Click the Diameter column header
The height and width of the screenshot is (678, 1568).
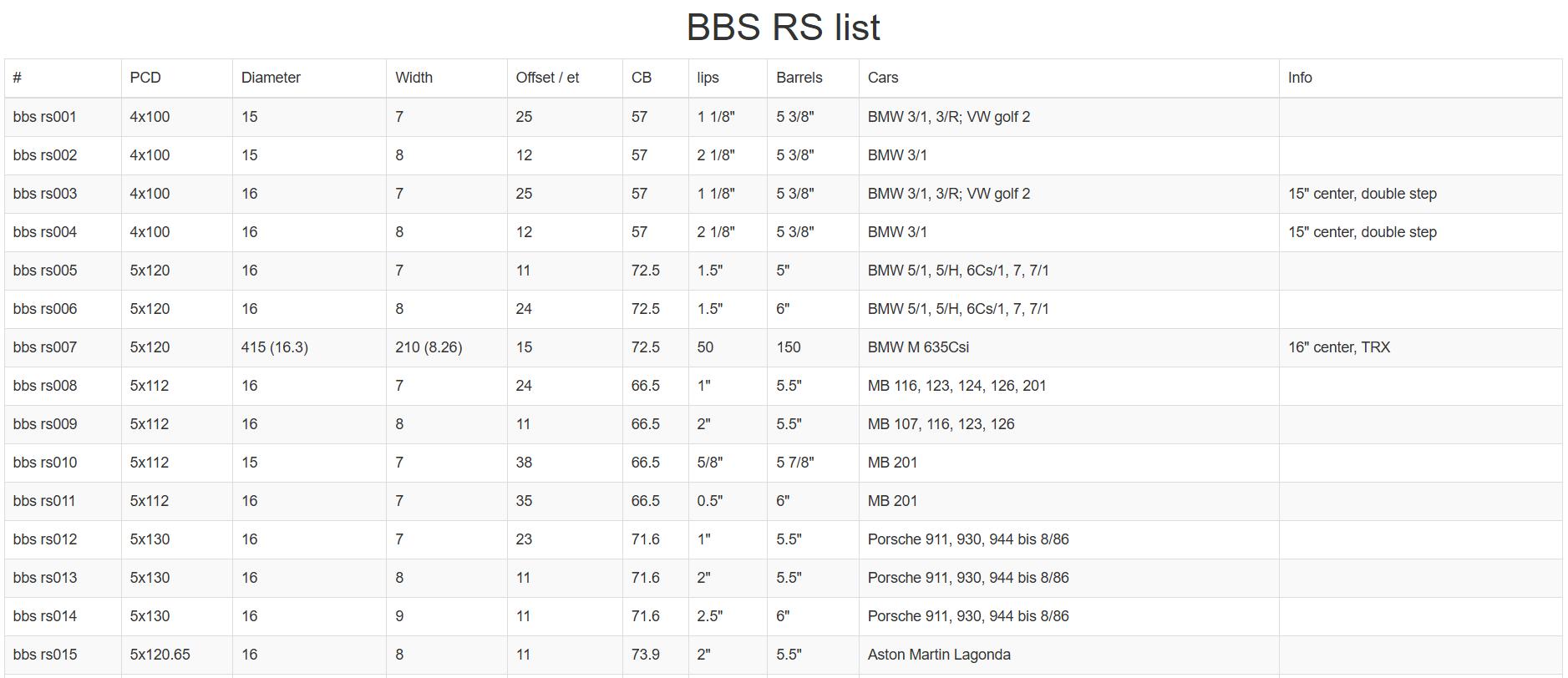[x=271, y=78]
